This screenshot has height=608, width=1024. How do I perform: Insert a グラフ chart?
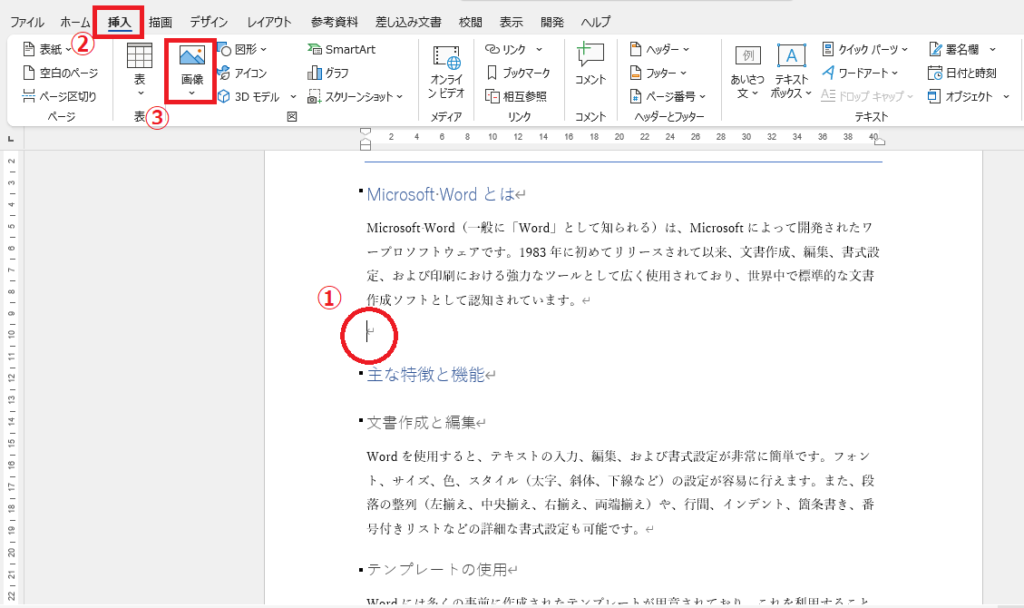click(x=328, y=72)
